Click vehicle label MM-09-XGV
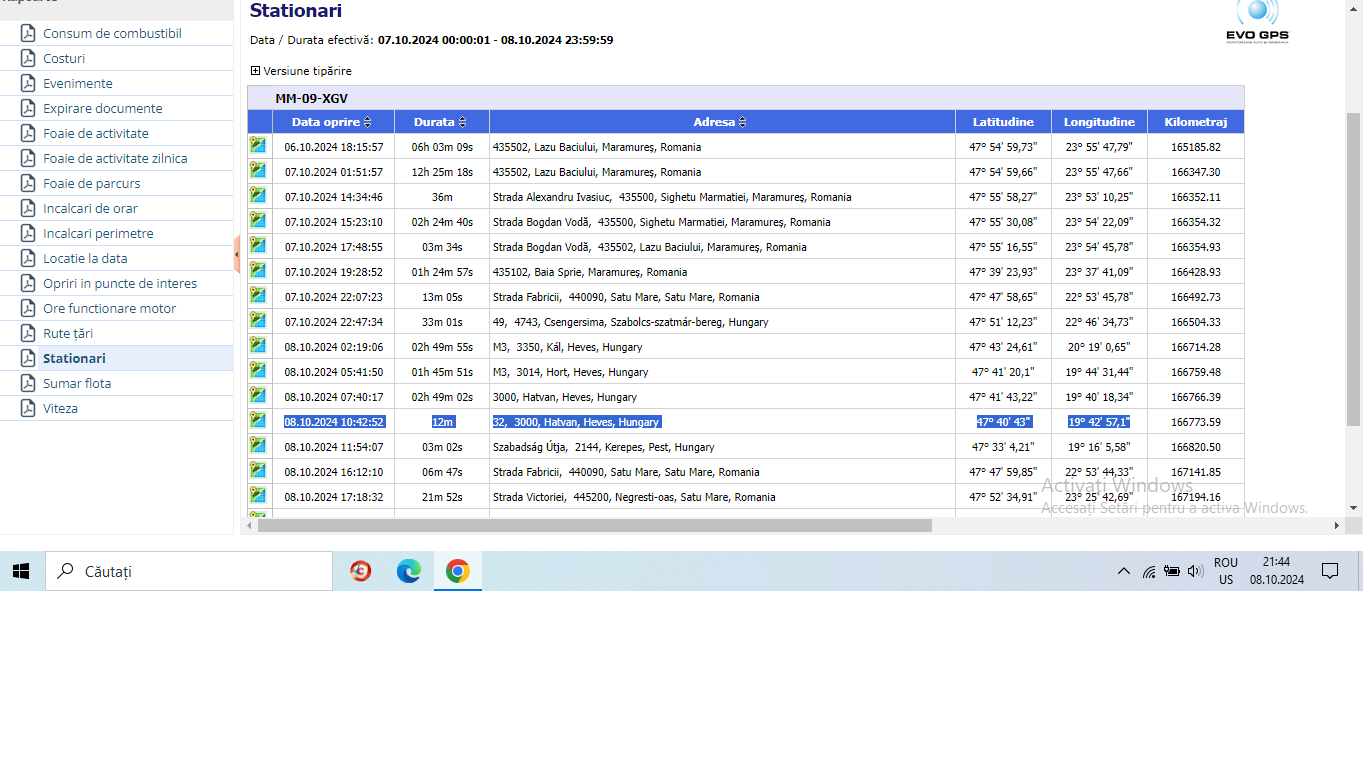This screenshot has width=1366, height=768. [x=312, y=98]
